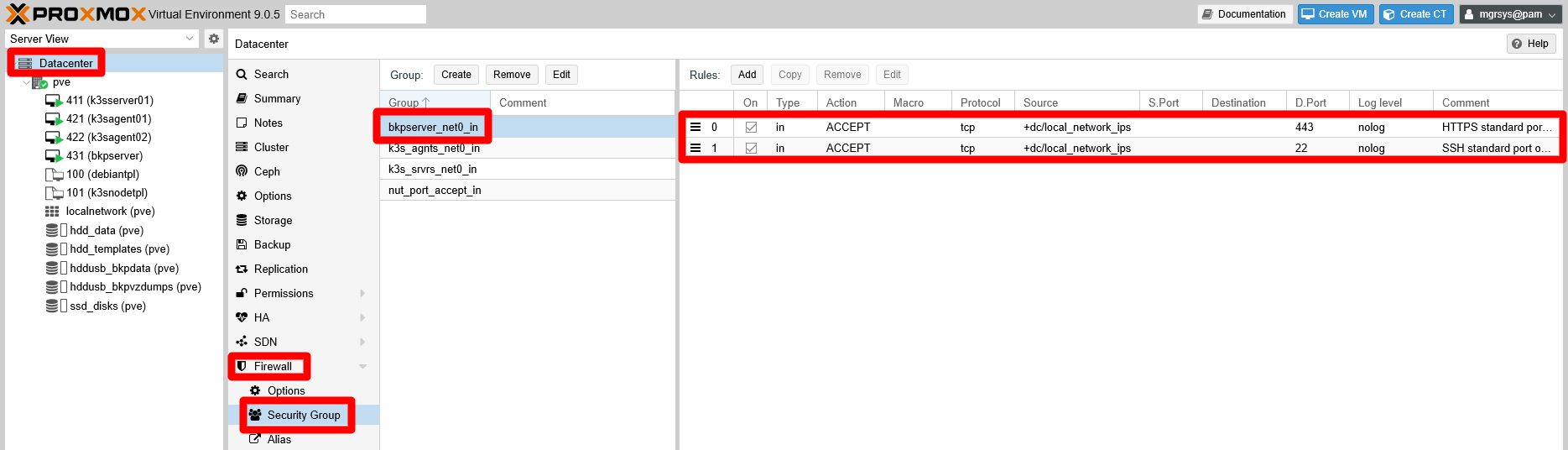Image resolution: width=1568 pixels, height=450 pixels.
Task: Click the HA heartbeat icon
Action: coord(242,317)
